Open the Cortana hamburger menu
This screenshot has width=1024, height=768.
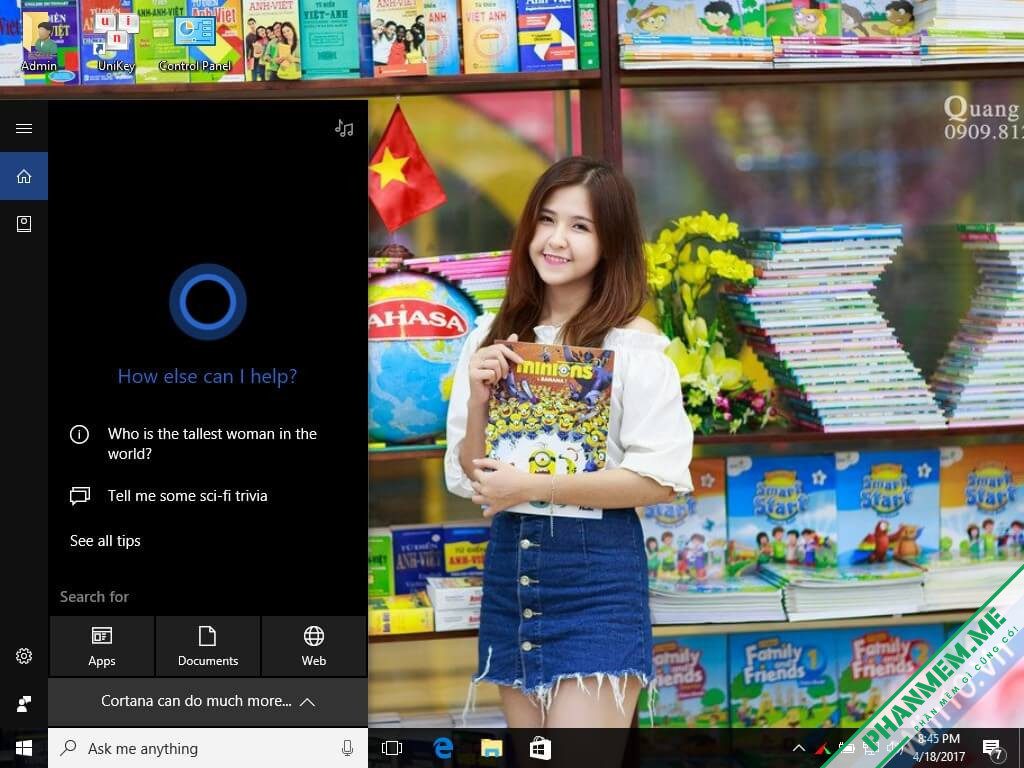point(24,128)
